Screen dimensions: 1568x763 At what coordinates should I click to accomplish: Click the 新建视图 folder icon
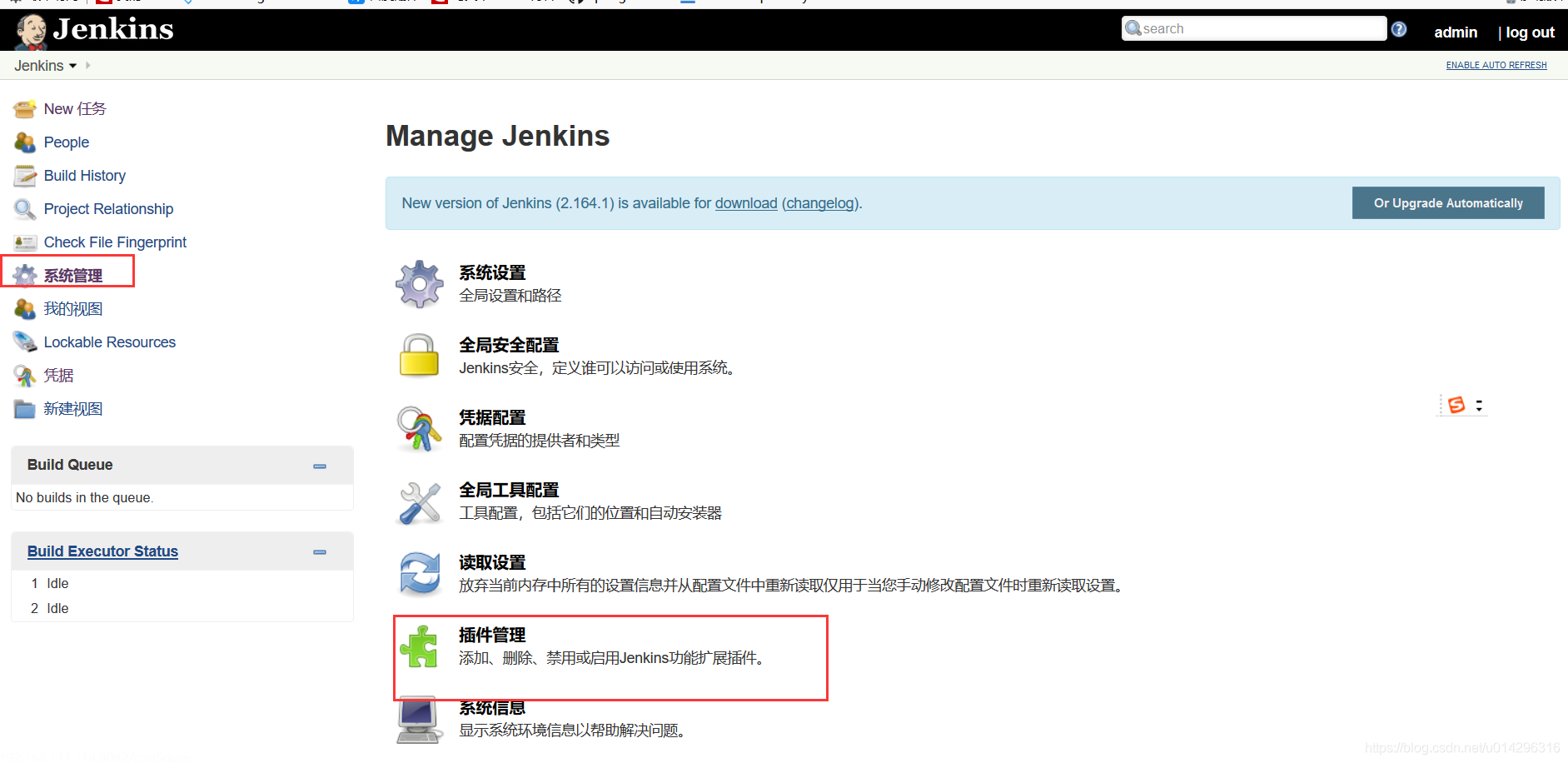click(25, 409)
